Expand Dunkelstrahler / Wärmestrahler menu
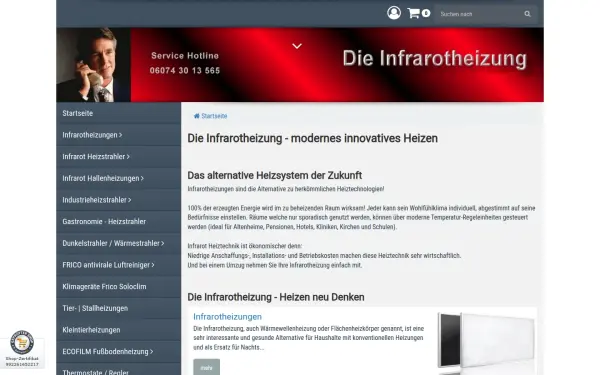This screenshot has height=375, width=600. tap(119, 243)
